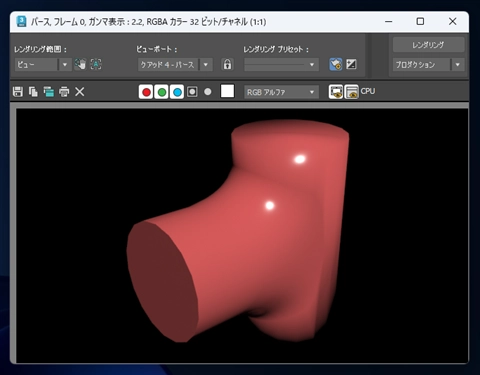Screen dimensions: 480x375
Task: Toggle the monochrome gray circle button
Action: (x=208, y=92)
